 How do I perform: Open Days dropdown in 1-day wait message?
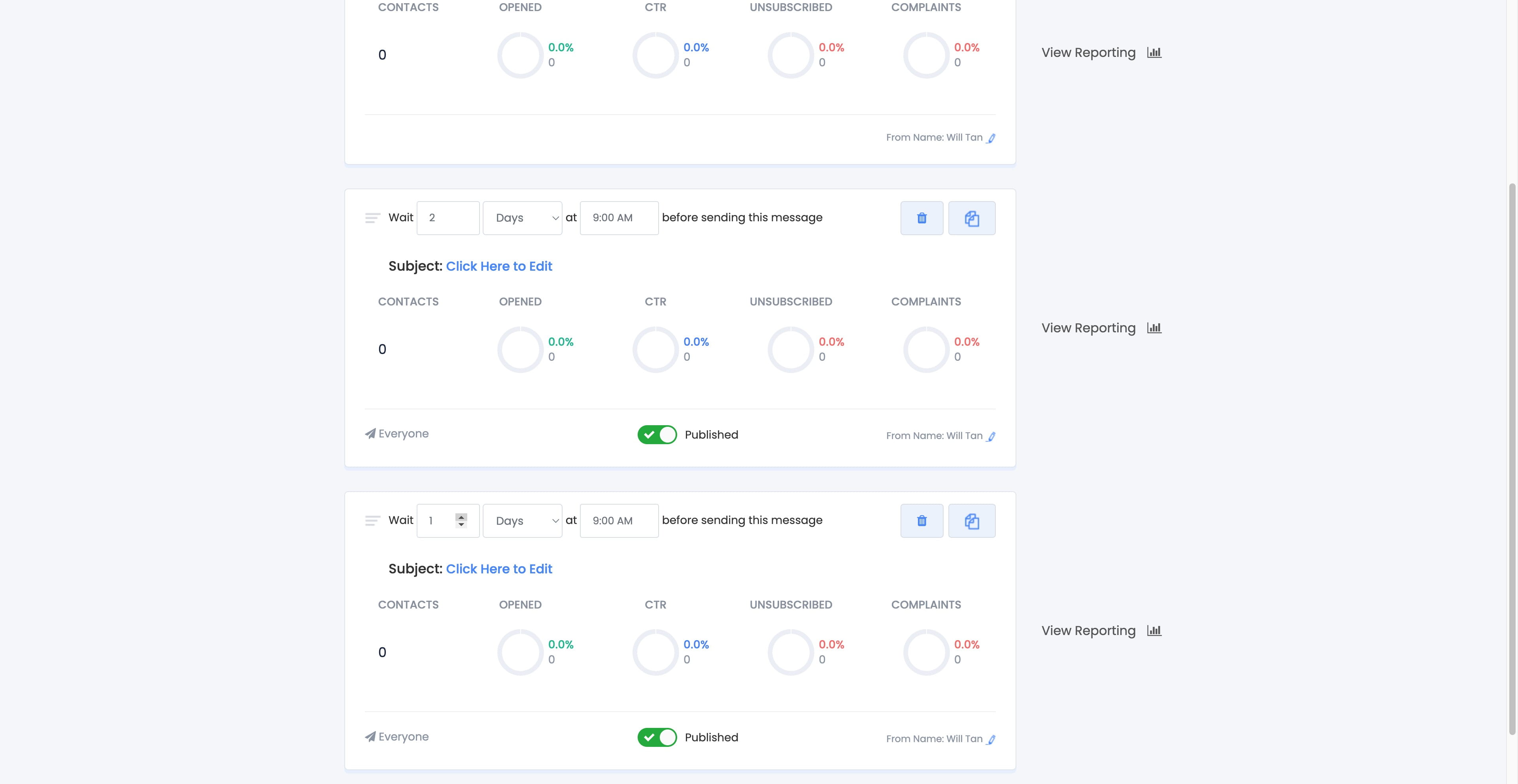(x=522, y=521)
